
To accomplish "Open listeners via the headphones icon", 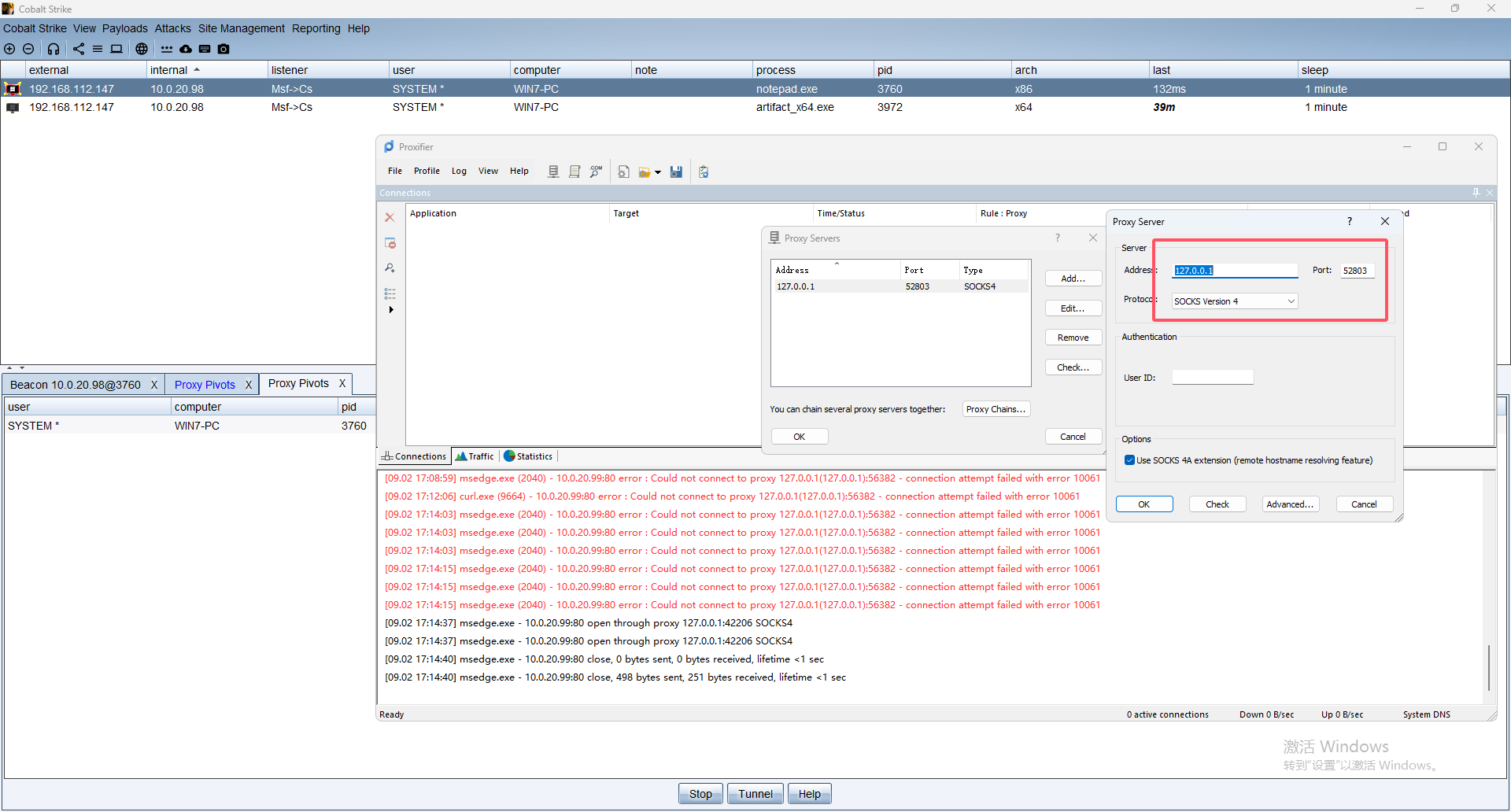I will [54, 49].
